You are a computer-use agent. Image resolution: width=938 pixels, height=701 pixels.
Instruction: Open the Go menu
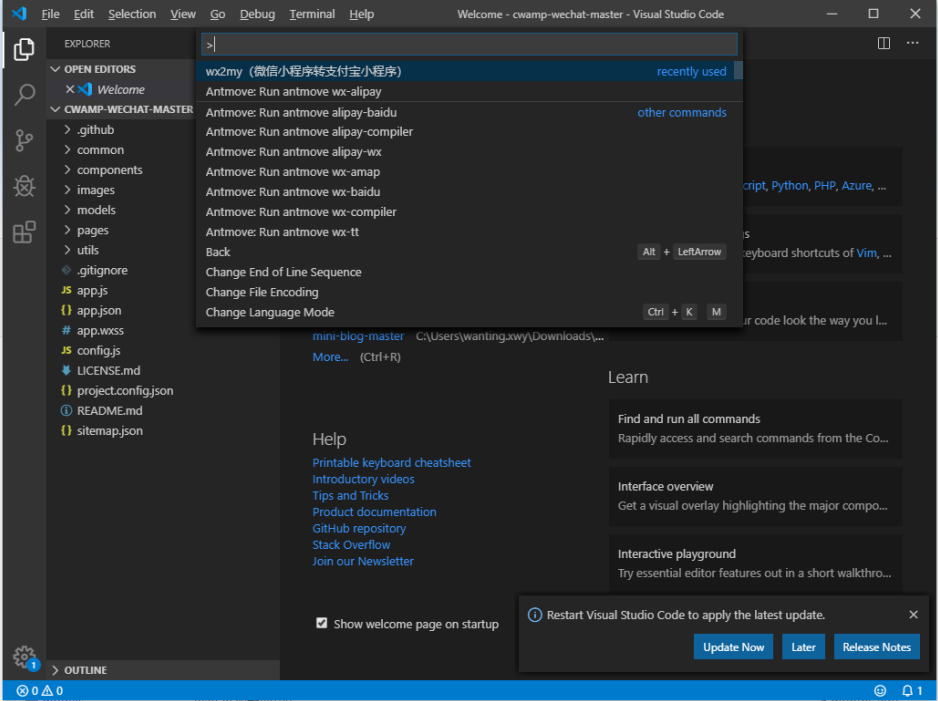(x=218, y=14)
